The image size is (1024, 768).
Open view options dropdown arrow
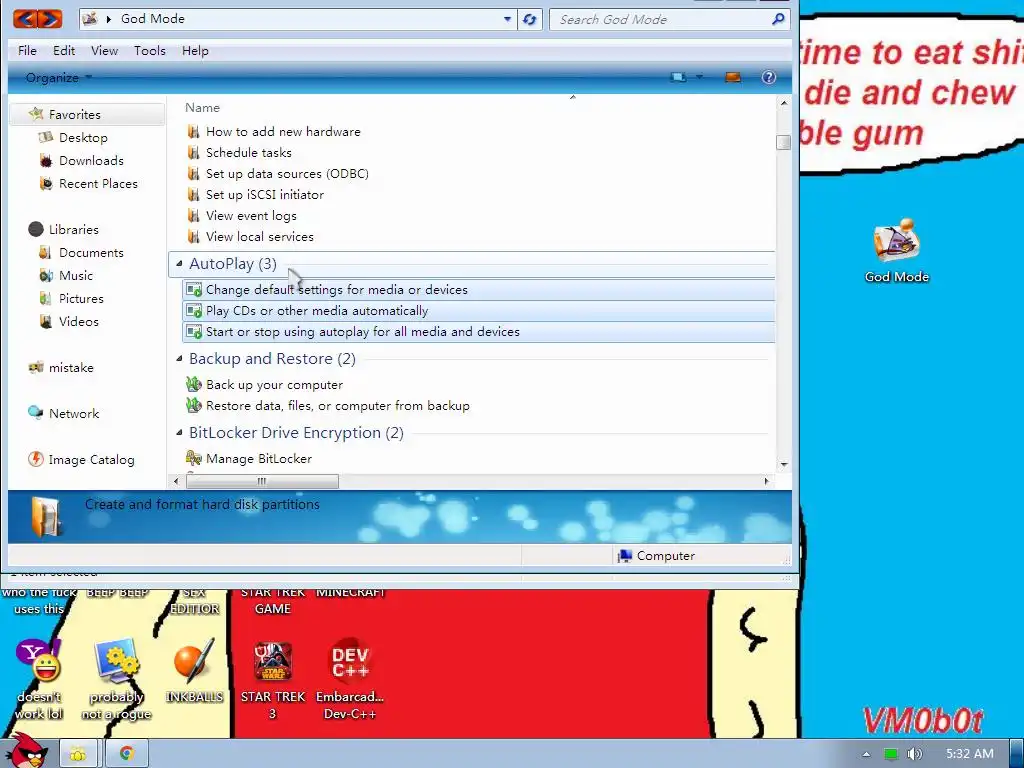coord(699,77)
